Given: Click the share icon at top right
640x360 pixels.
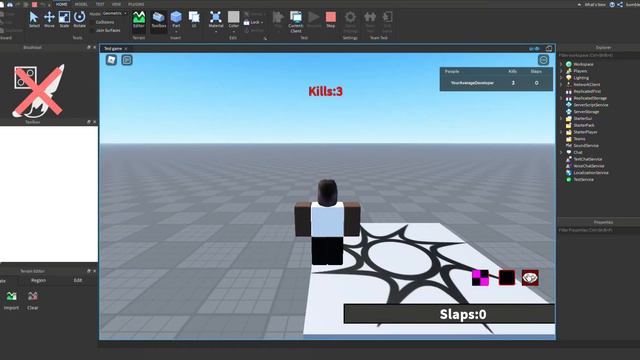Looking at the screenshot, I should tap(620, 4).
